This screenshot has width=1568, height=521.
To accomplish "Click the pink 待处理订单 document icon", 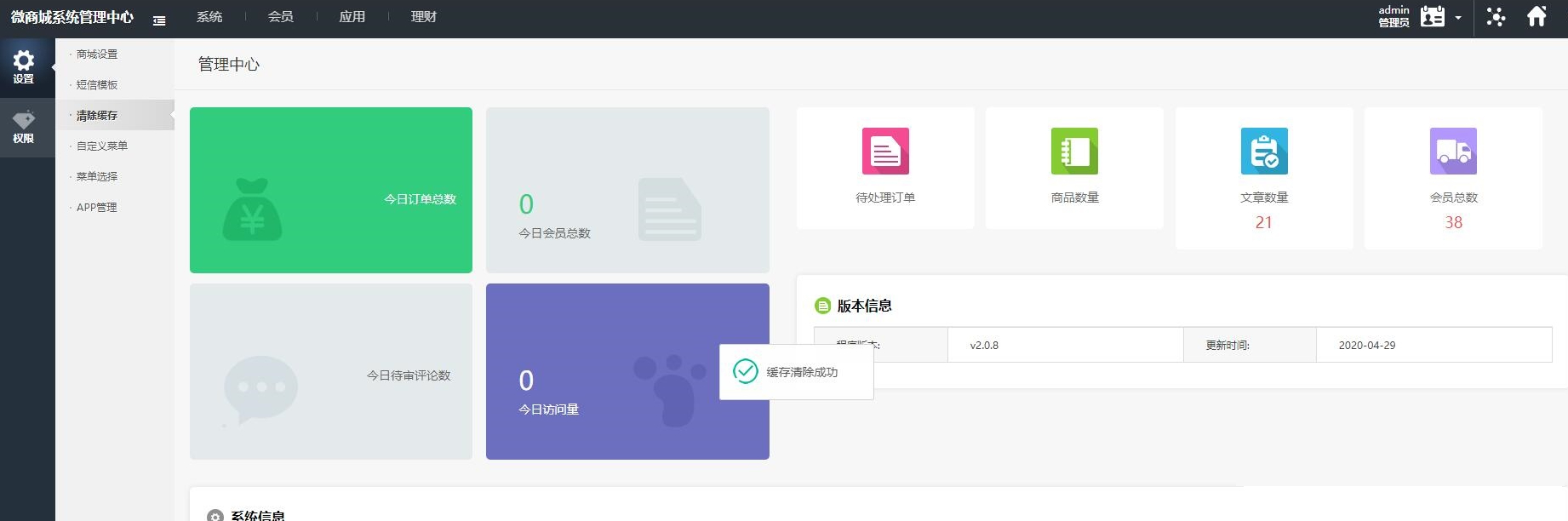I will [x=885, y=151].
